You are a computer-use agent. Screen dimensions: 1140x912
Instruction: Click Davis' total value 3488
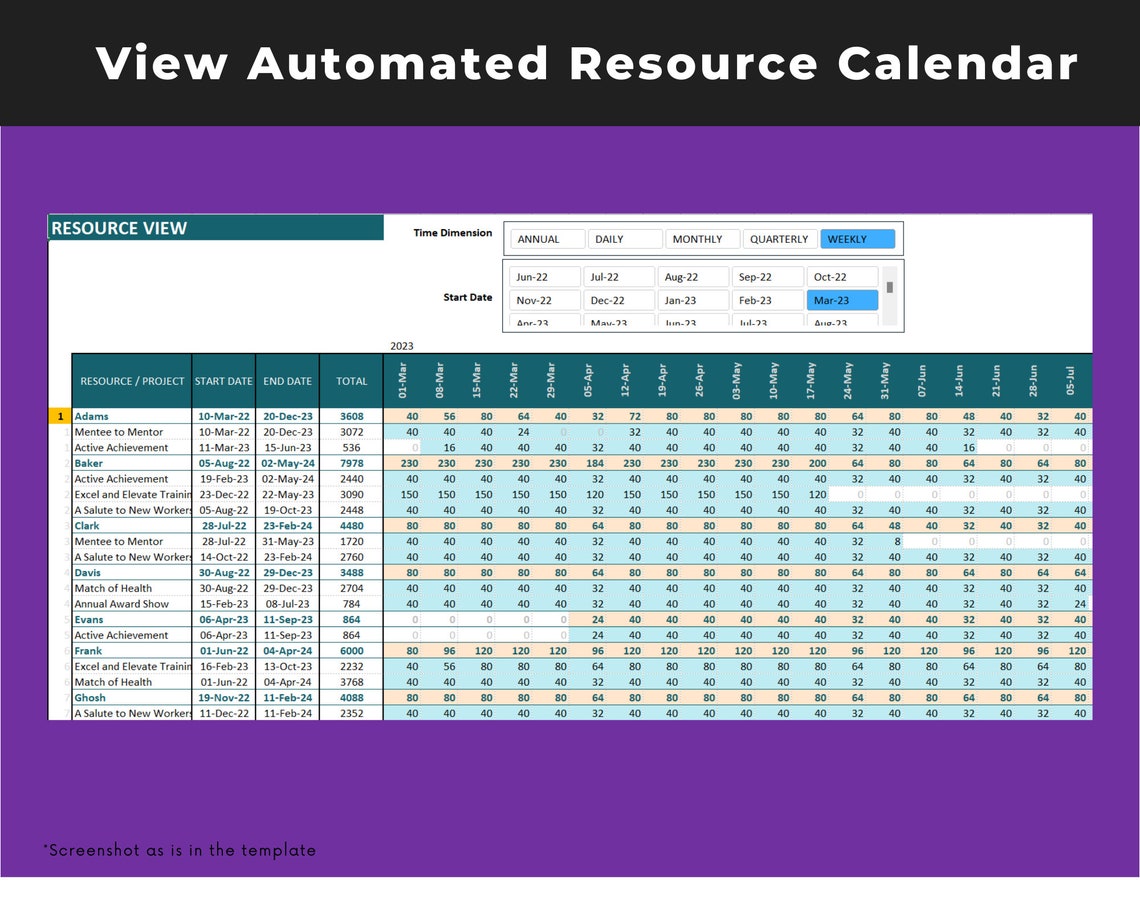[x=351, y=573]
